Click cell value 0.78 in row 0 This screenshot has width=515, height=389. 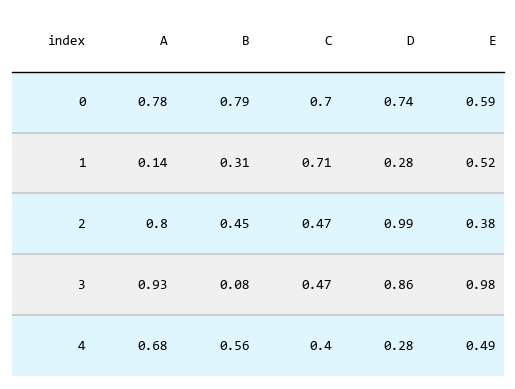[153, 102]
